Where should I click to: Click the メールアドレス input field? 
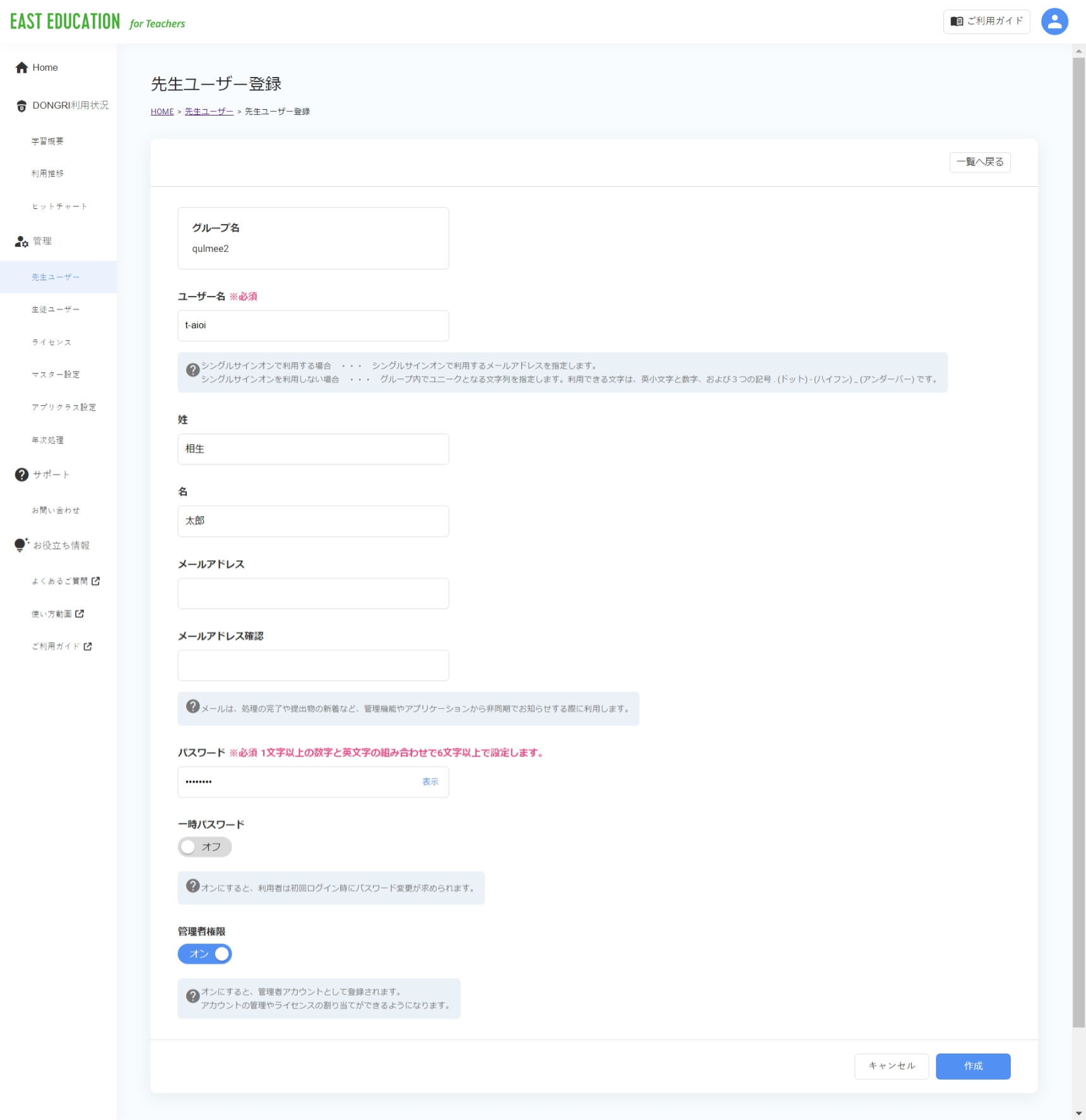pyautogui.click(x=313, y=594)
